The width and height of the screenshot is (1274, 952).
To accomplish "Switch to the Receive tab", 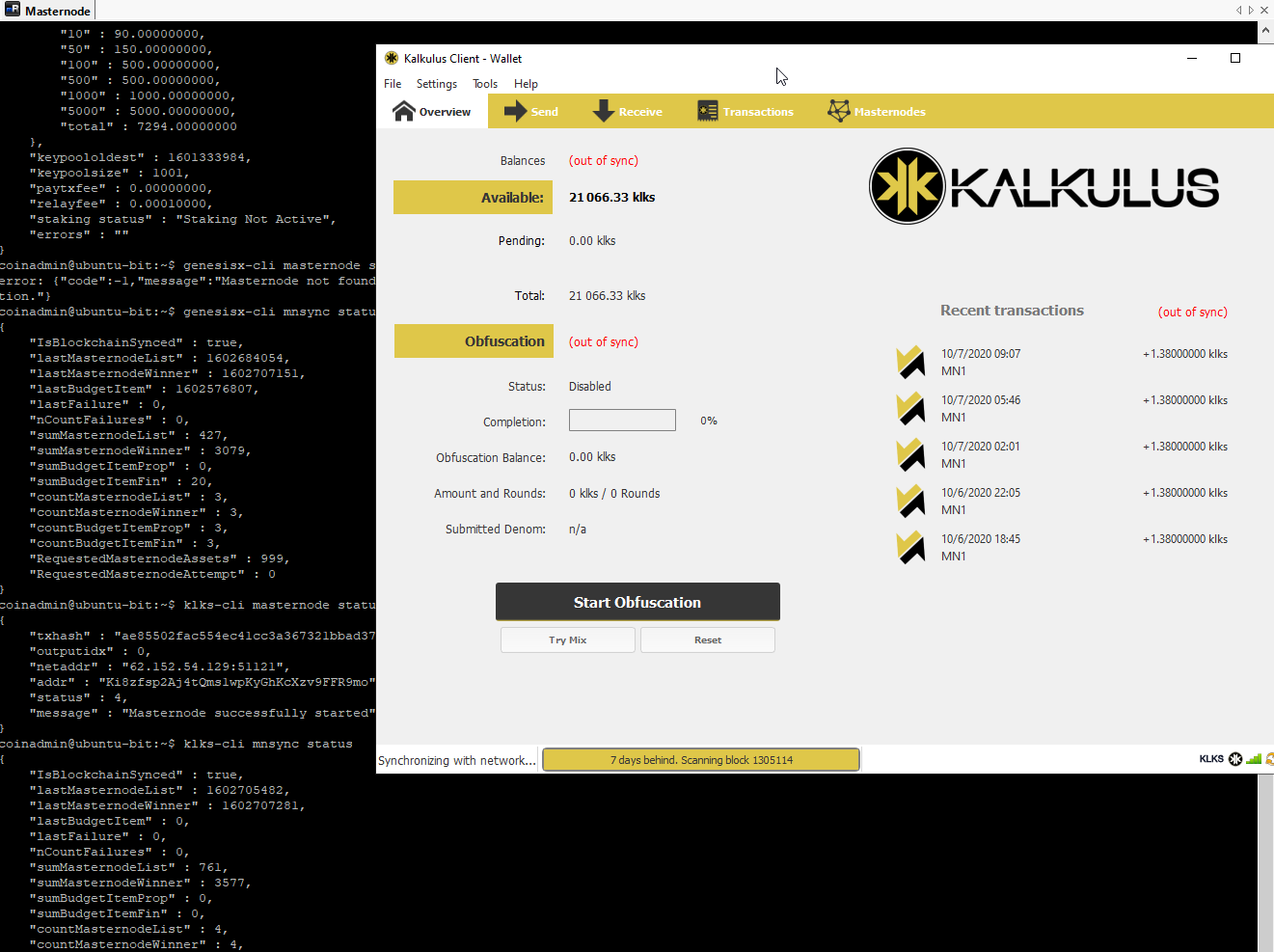I will coord(628,112).
